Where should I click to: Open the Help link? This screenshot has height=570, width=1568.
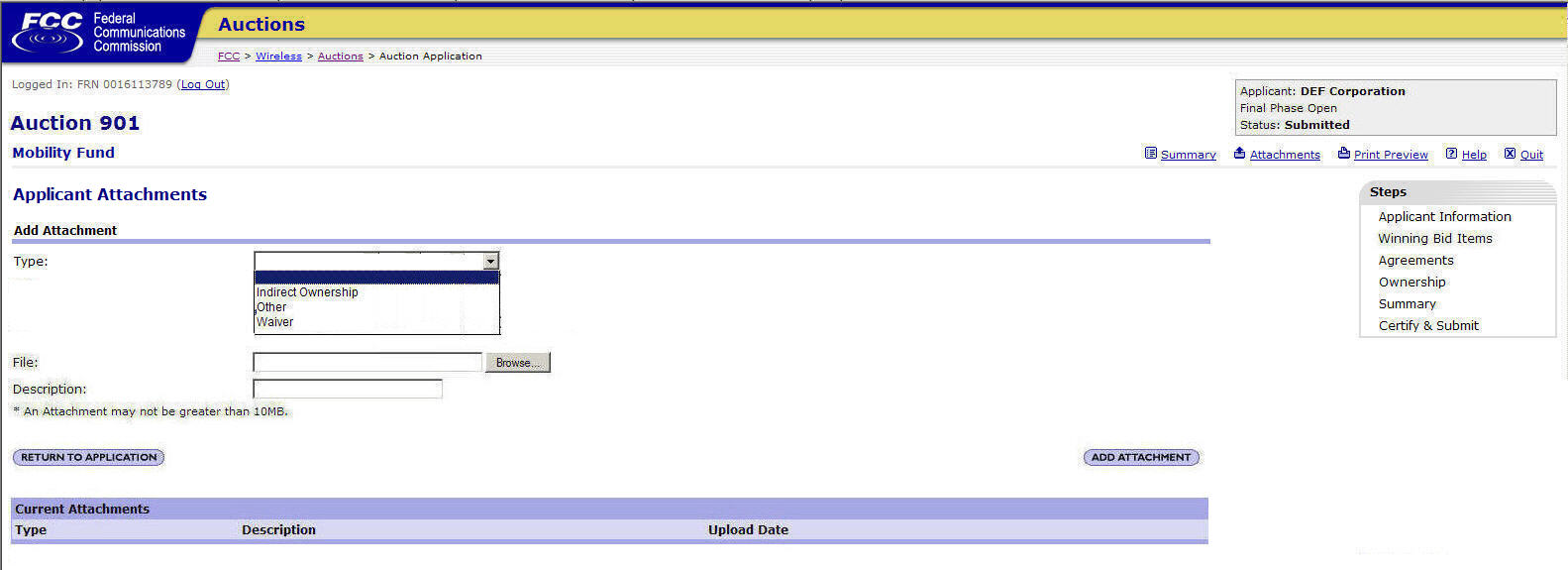pos(1474,155)
